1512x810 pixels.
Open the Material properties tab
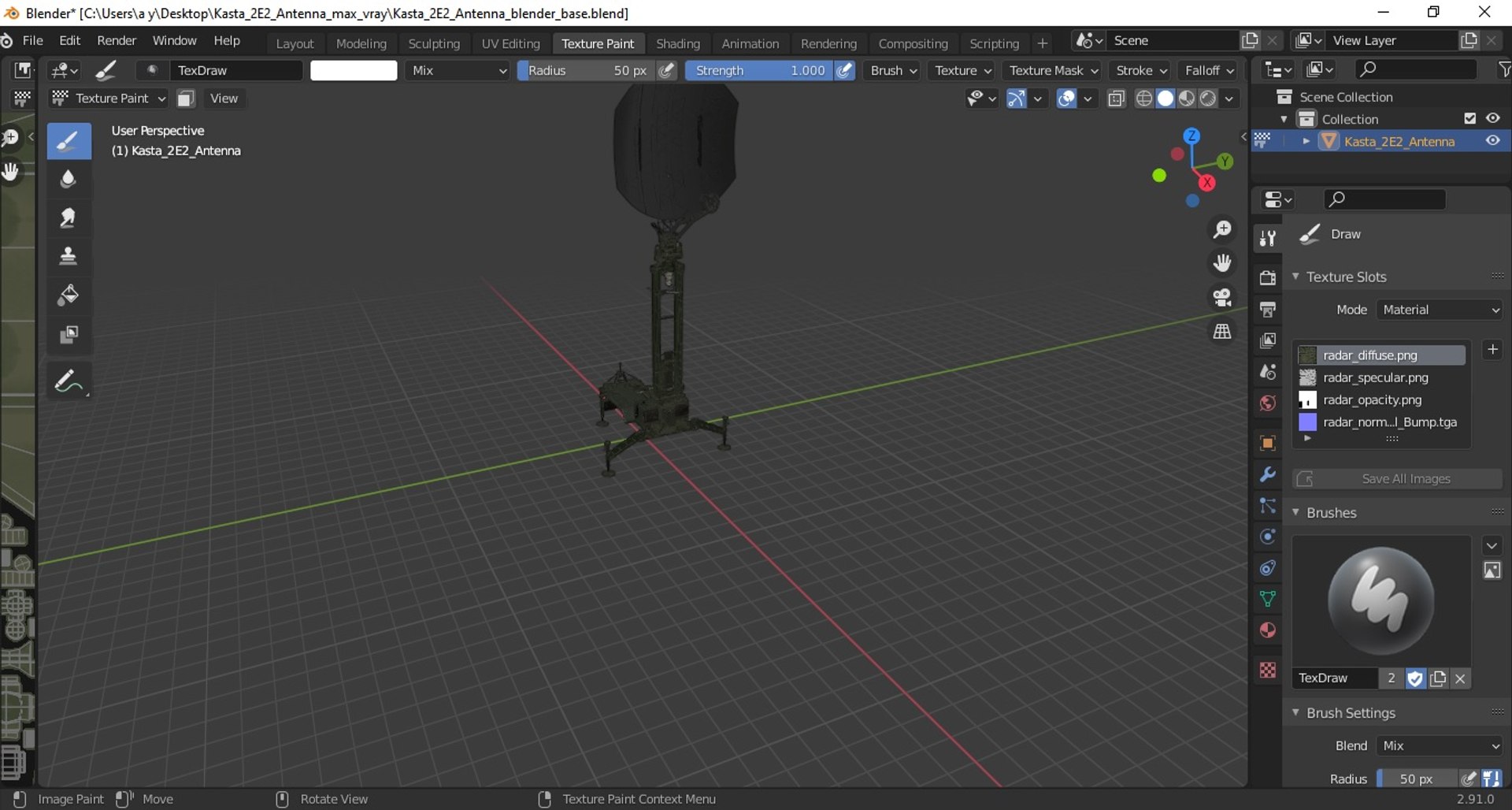(x=1268, y=630)
